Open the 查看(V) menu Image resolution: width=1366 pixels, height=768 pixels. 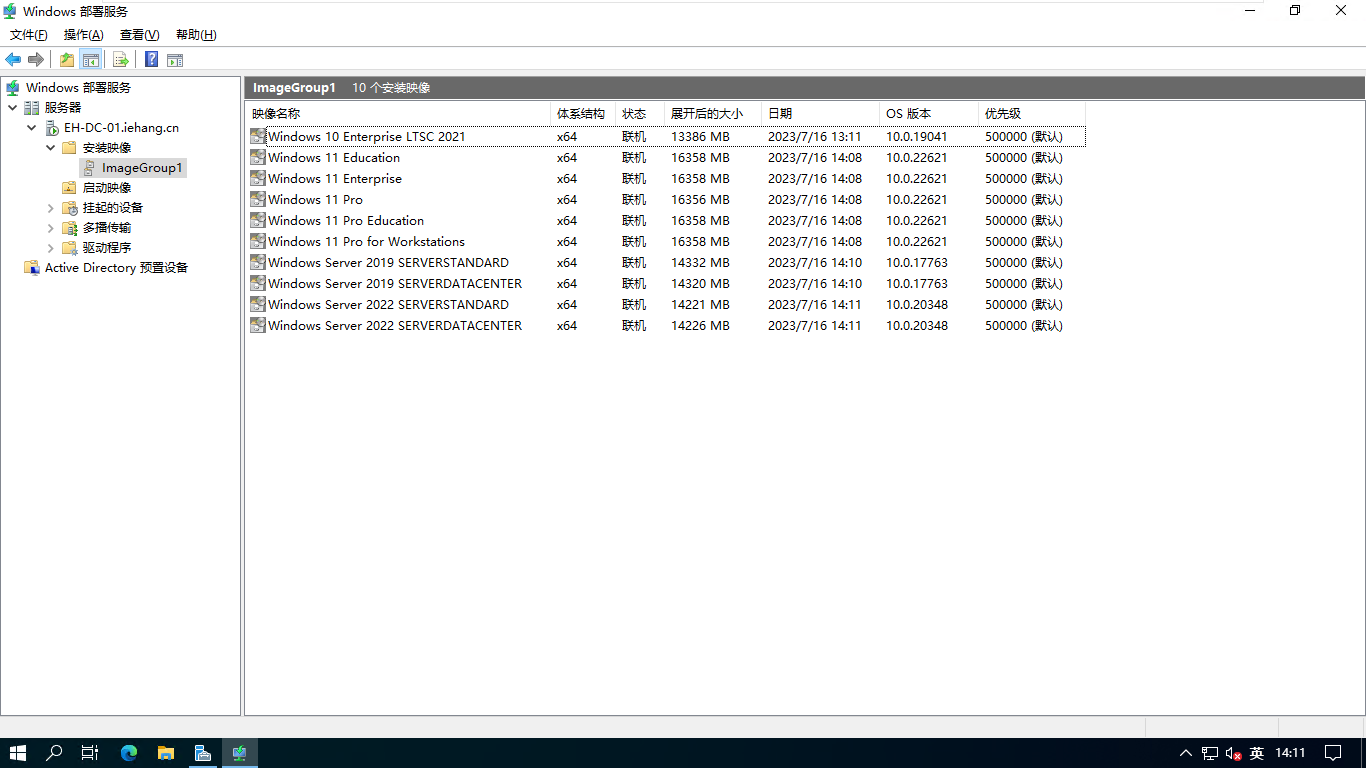[x=139, y=35]
